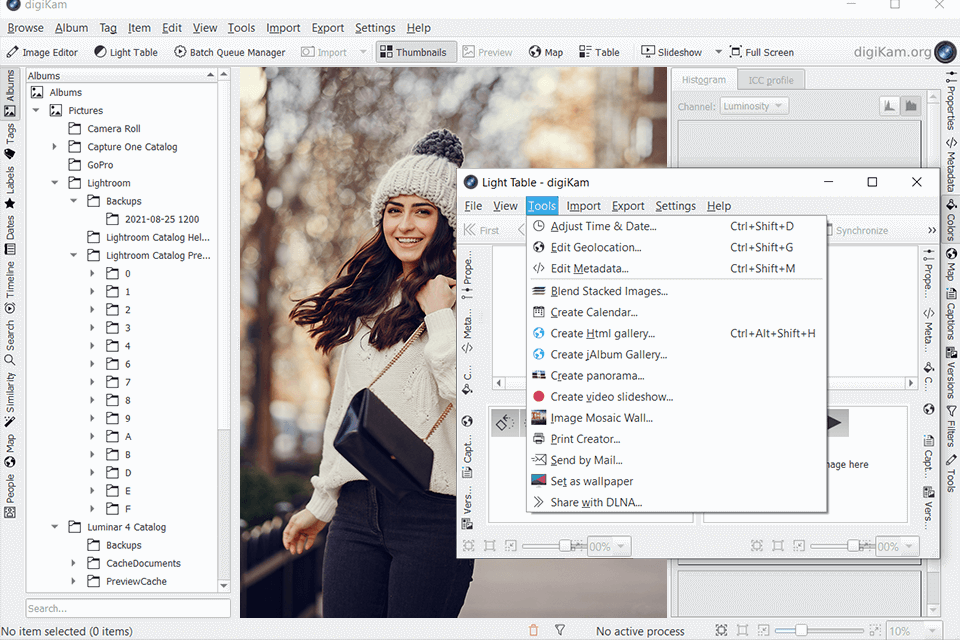Click the trash icon in status bar
This screenshot has width=960, height=640.
533,631
